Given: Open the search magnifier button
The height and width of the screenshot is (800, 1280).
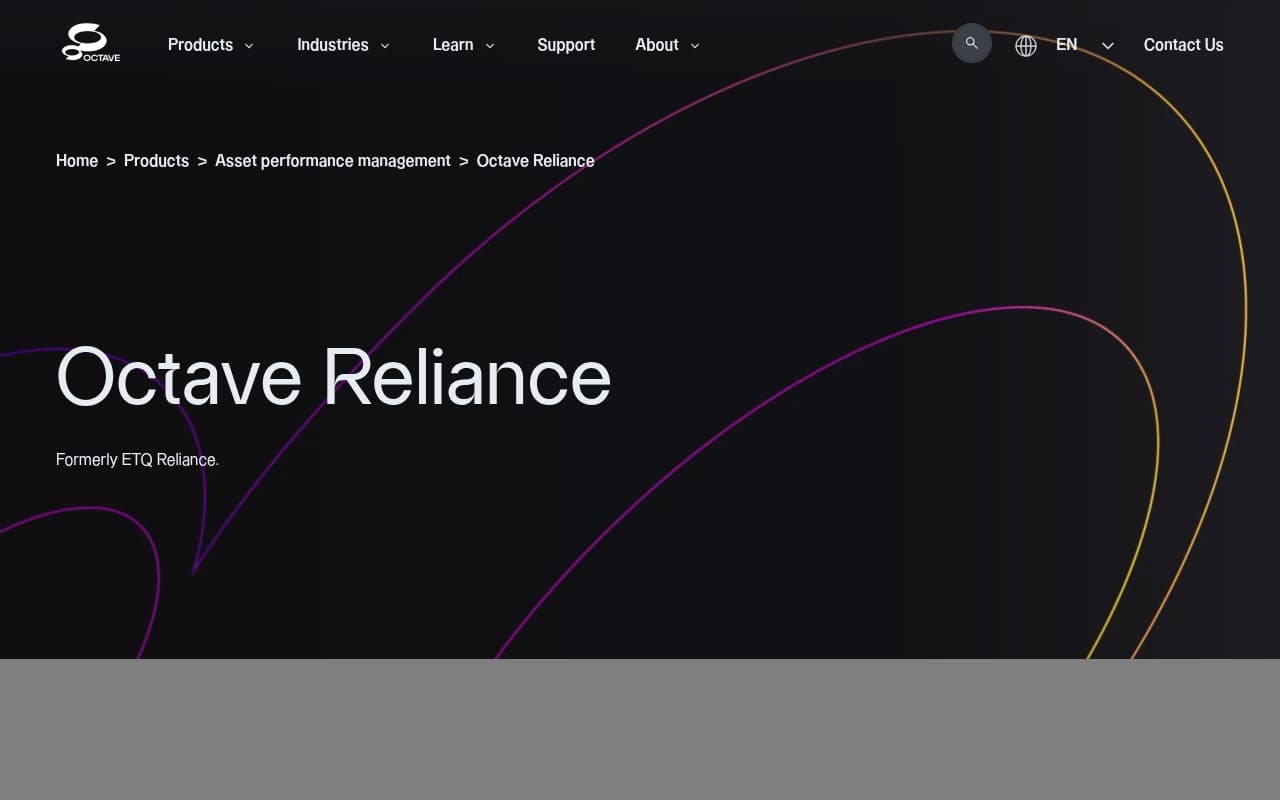Looking at the screenshot, I should click(971, 43).
